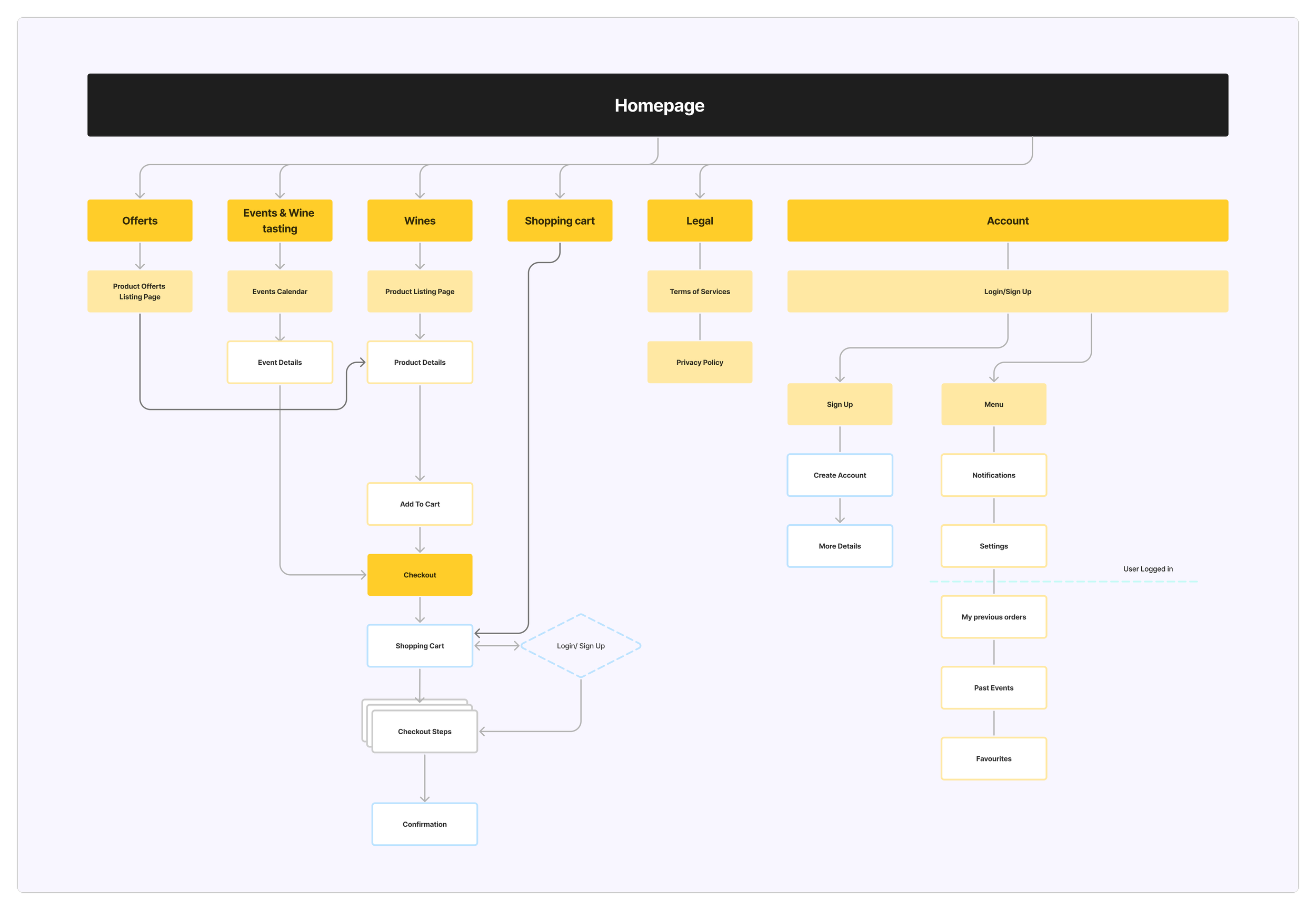The width and height of the screenshot is (1316, 910).
Task: Click the stacked Checkout Steps box
Action: coord(424,732)
